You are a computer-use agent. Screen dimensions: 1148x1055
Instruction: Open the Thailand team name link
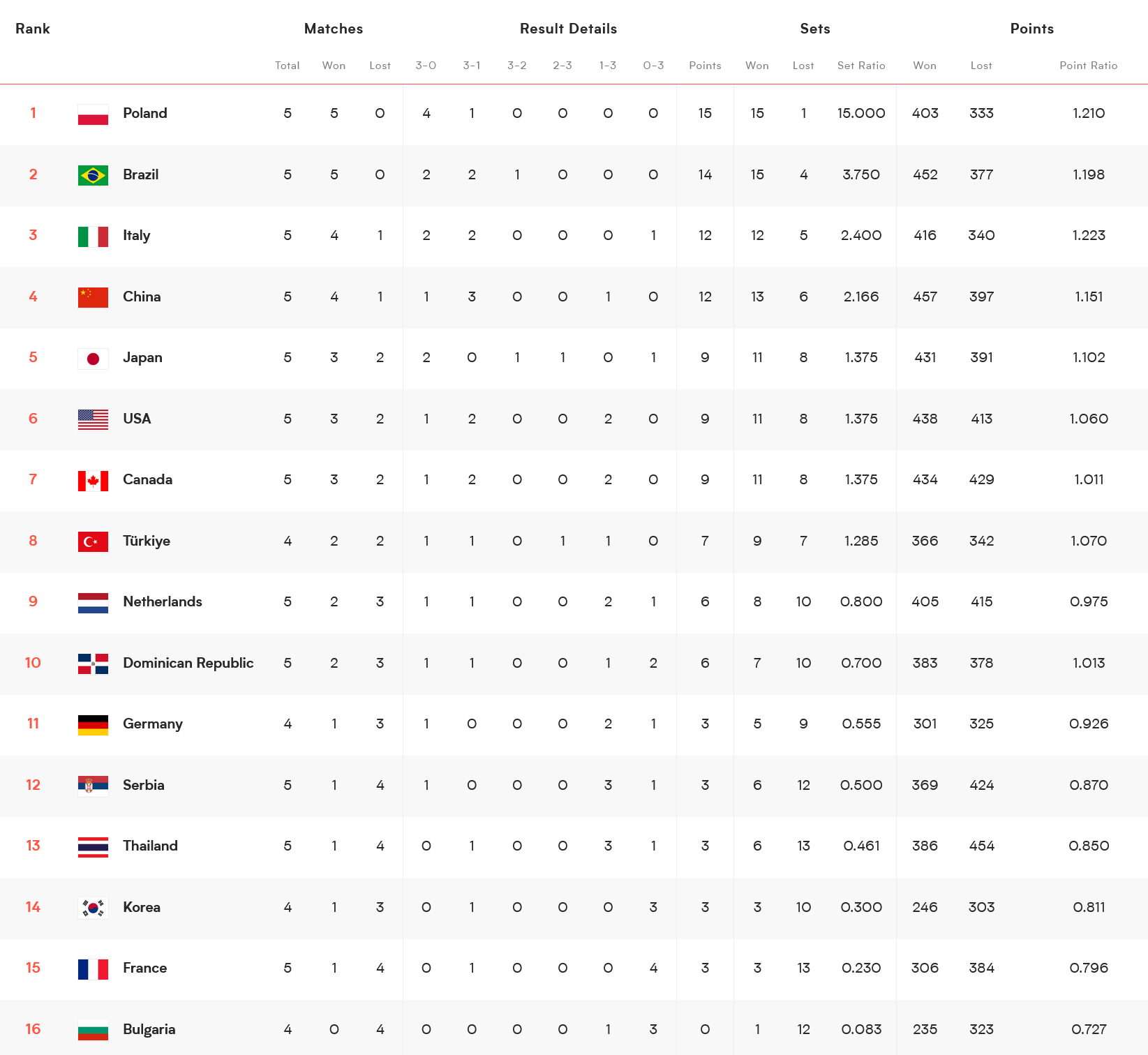pyautogui.click(x=150, y=846)
